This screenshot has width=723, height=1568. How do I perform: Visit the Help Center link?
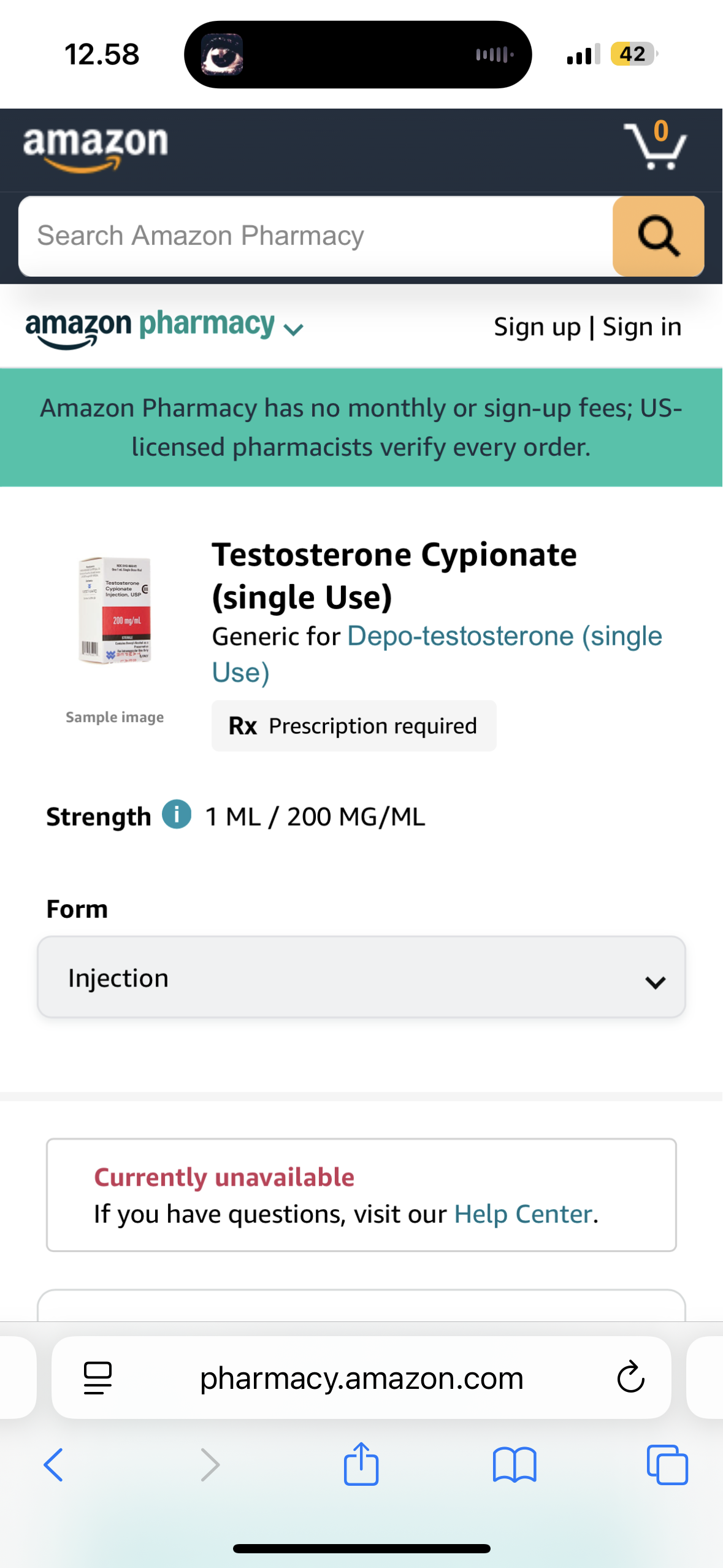point(523,1214)
